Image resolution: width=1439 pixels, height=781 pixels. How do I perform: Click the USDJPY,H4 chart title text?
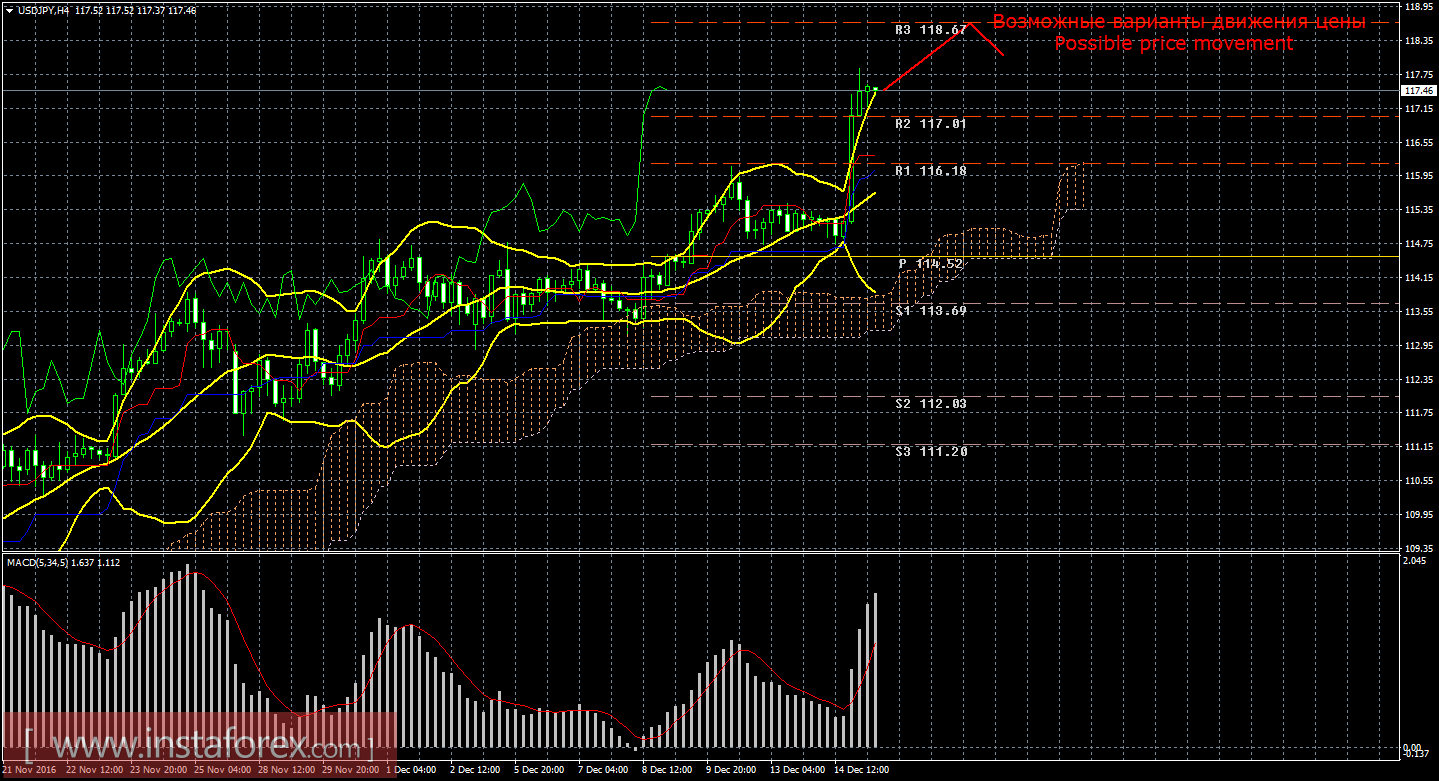[x=43, y=9]
